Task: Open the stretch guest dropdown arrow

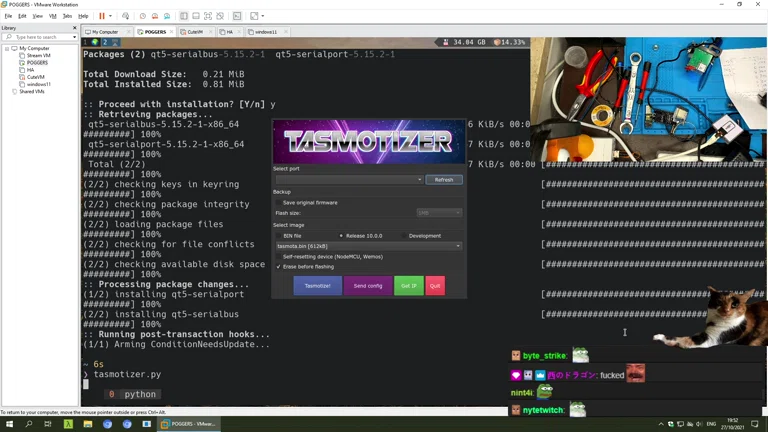Action: (263, 16)
